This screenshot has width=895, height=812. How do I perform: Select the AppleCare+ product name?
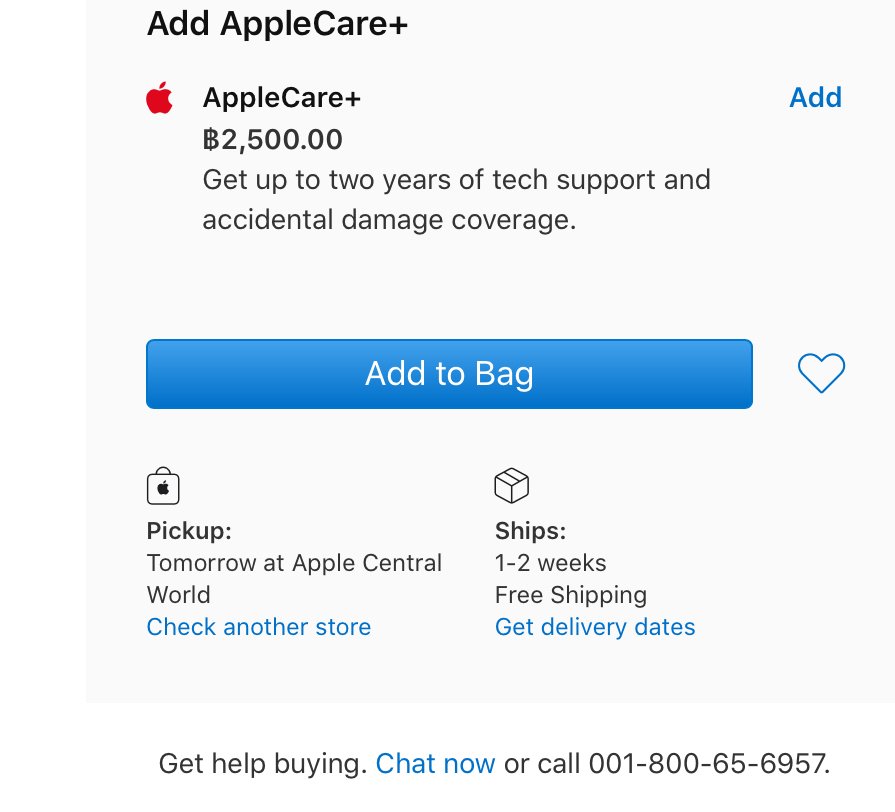(282, 98)
